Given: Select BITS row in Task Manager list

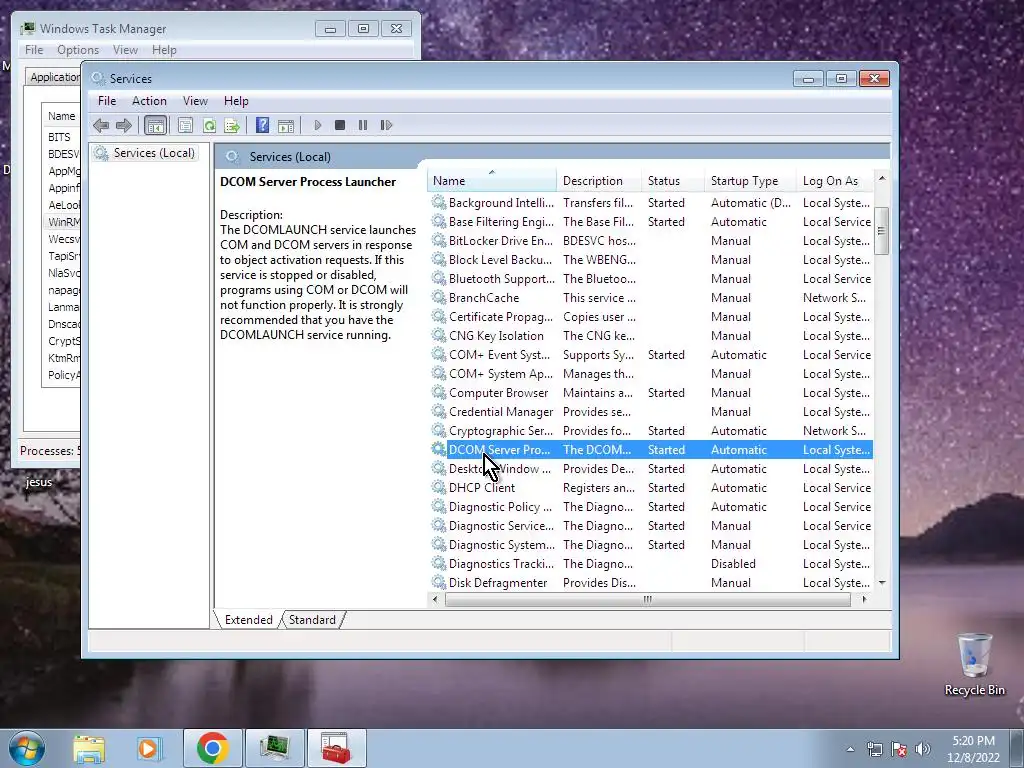Looking at the screenshot, I should coord(61,137).
